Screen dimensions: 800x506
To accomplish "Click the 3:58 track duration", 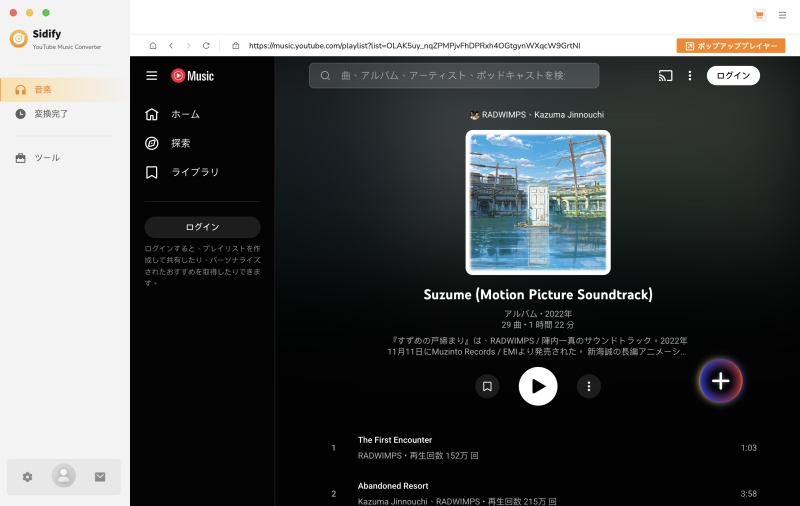I will point(748,494).
